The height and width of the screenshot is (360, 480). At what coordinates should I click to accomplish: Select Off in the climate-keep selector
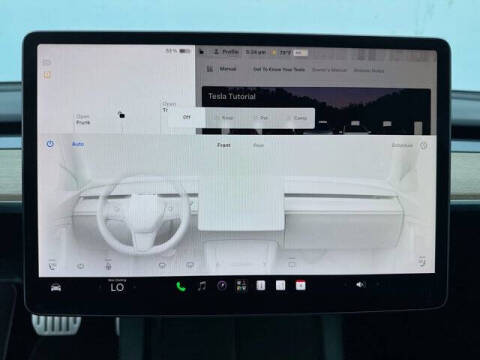click(187, 117)
